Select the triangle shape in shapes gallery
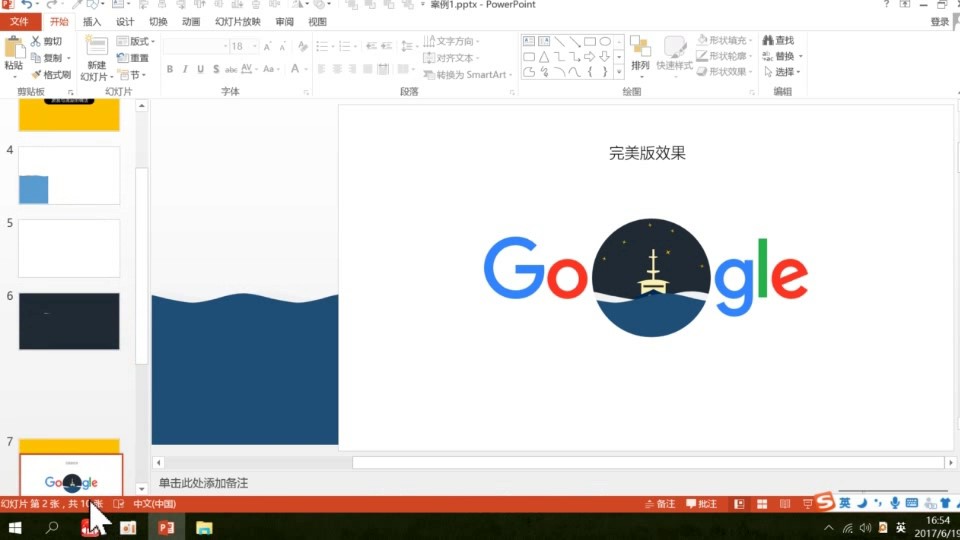Viewport: 960px width, 540px height. (544, 57)
